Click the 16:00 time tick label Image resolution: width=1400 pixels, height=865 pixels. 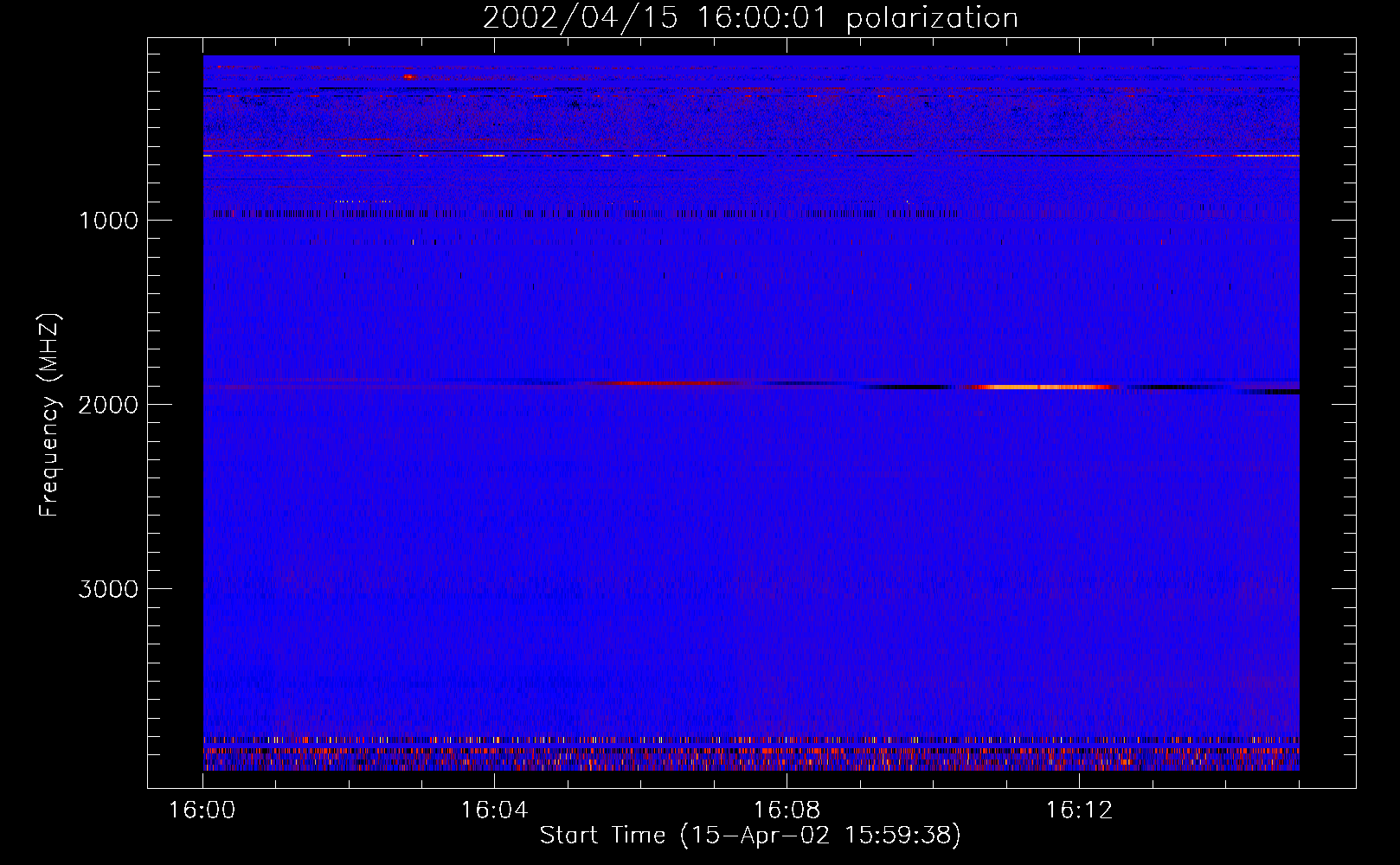click(x=202, y=811)
